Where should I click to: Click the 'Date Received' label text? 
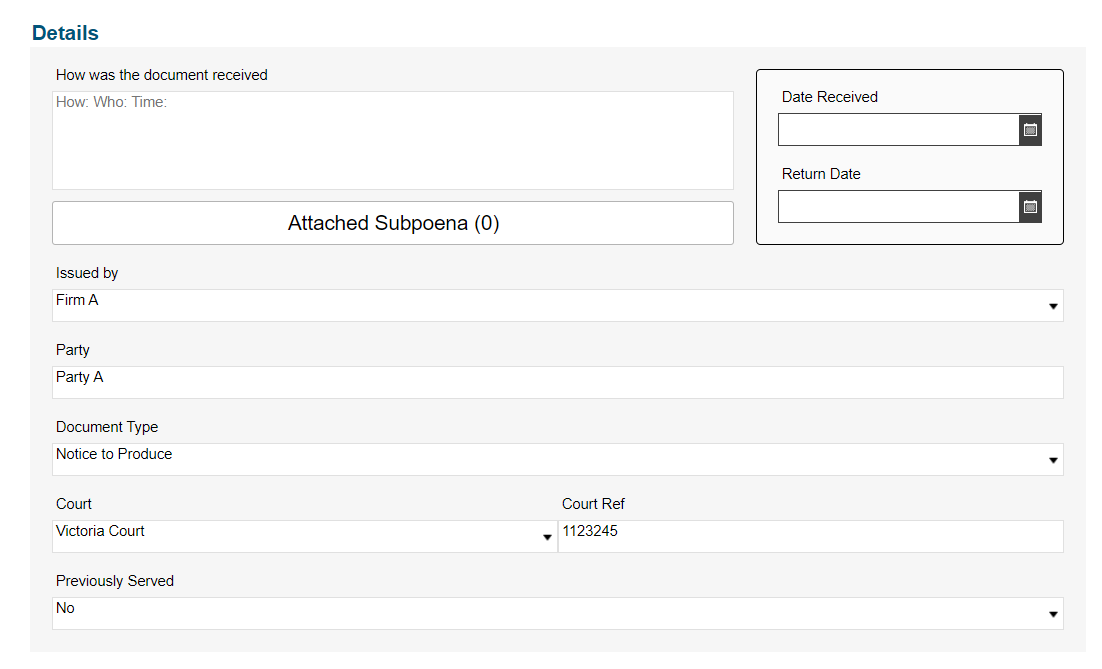click(x=829, y=97)
